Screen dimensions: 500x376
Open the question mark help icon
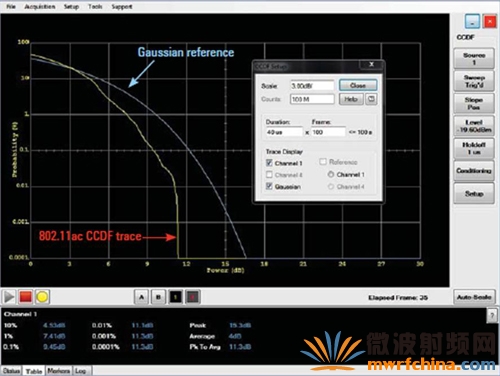pyautogui.click(x=492, y=316)
